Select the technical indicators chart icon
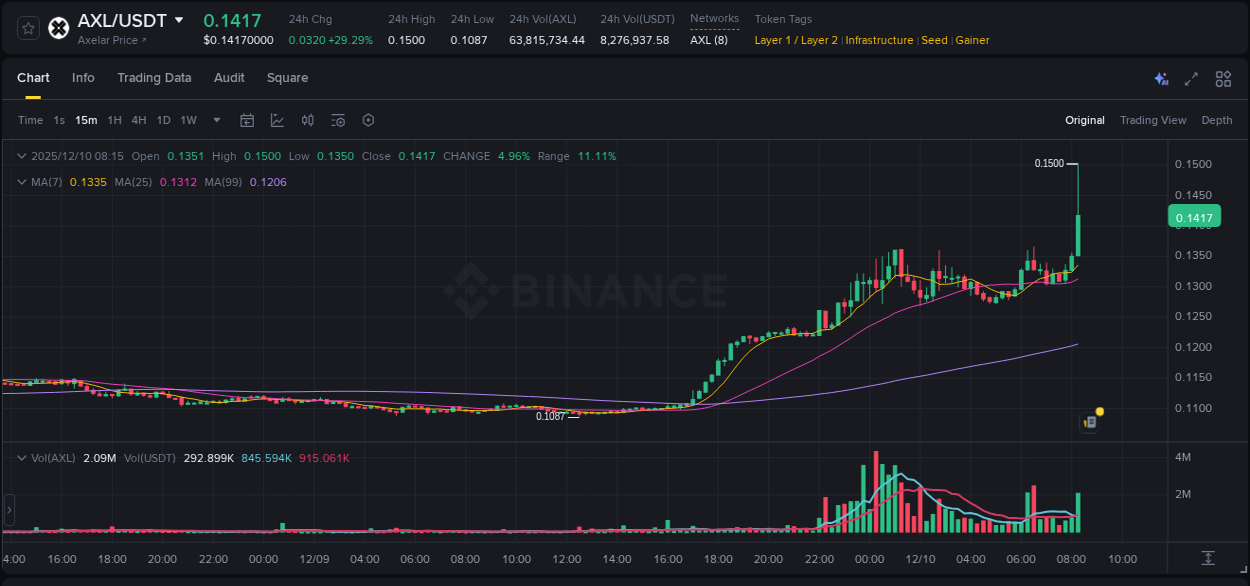The width and height of the screenshot is (1250, 586). [x=276, y=120]
